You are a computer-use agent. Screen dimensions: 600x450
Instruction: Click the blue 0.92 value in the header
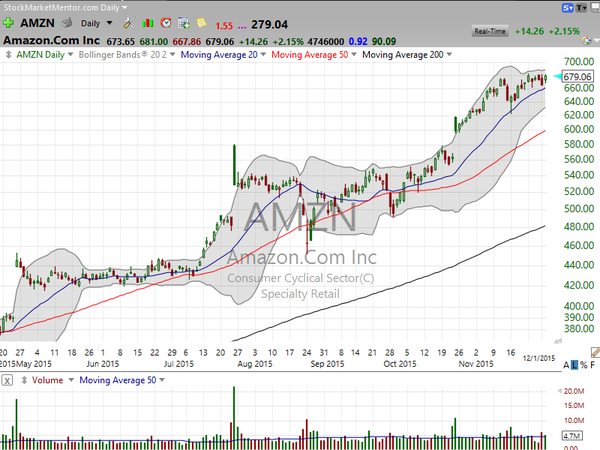pyautogui.click(x=357, y=41)
